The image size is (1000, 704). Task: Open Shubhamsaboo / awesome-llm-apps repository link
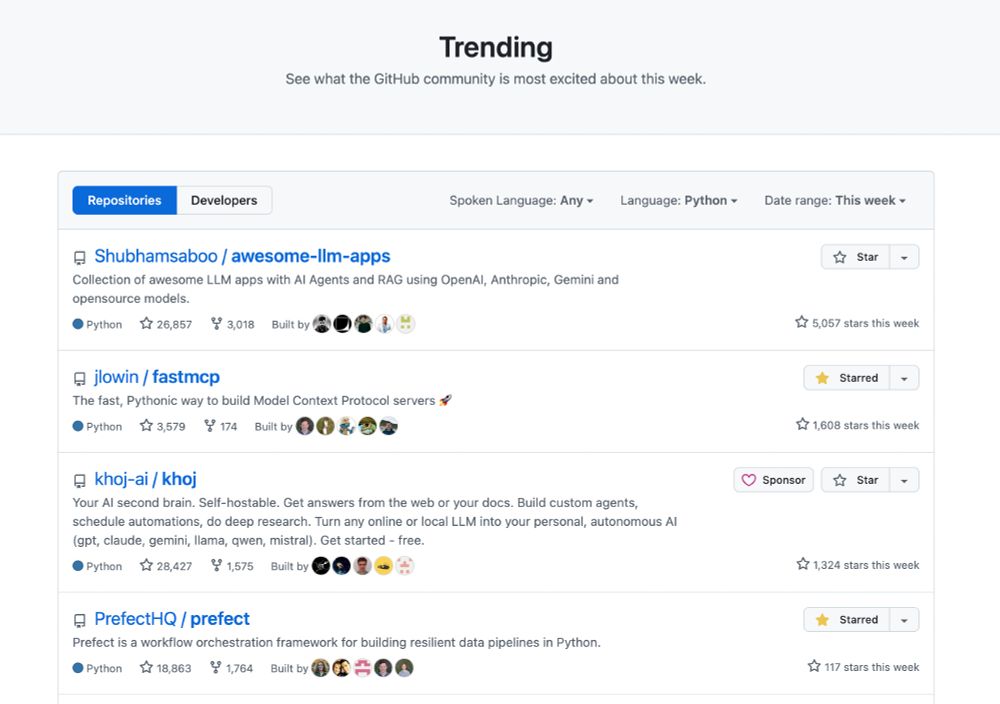click(242, 256)
